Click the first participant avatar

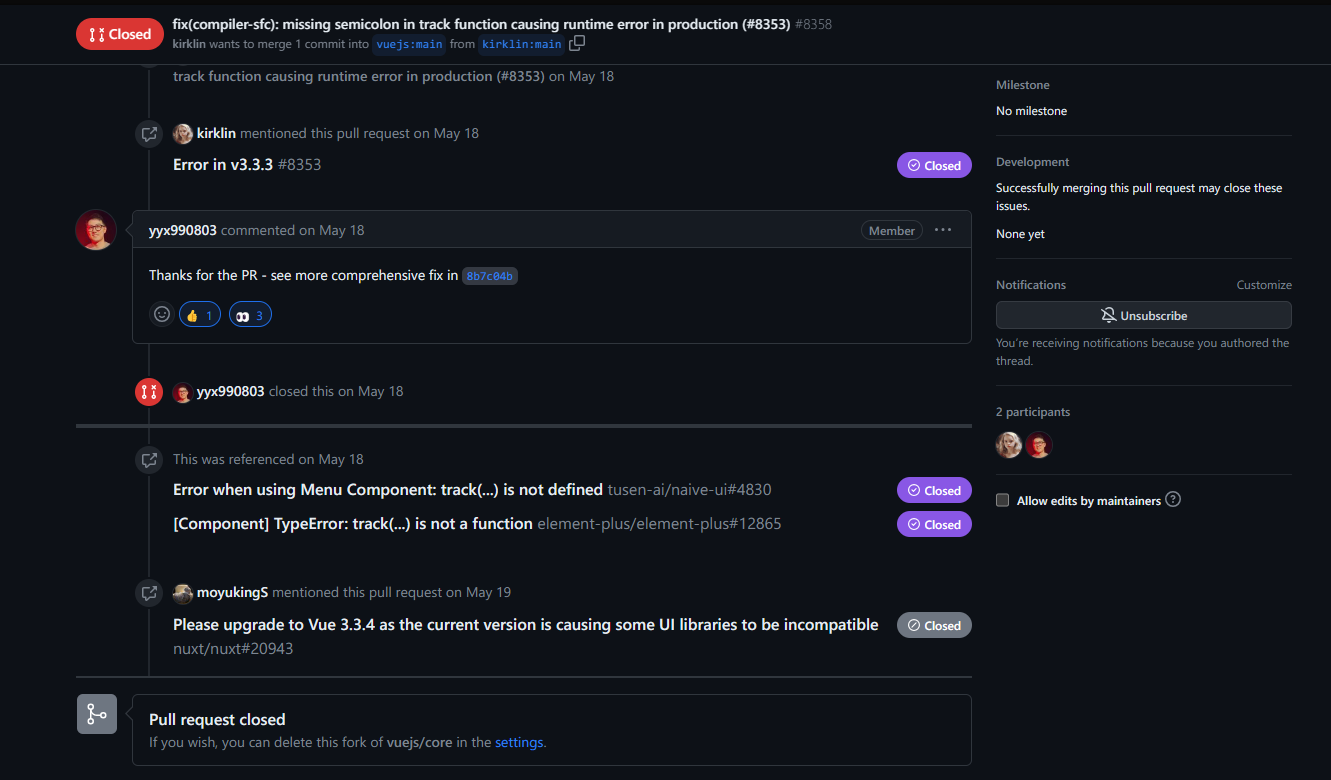[x=1009, y=445]
